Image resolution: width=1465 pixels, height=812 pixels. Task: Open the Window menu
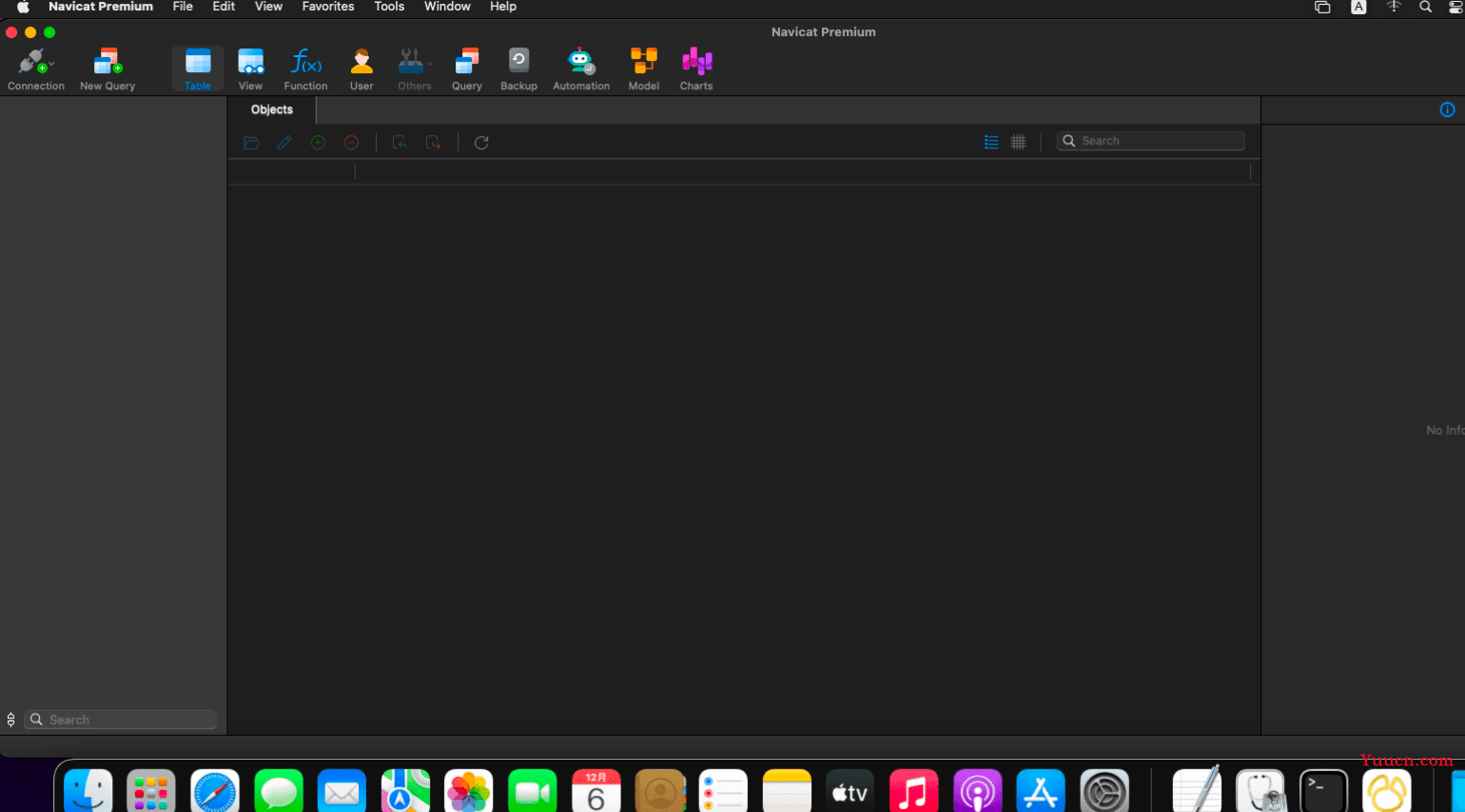tap(447, 7)
